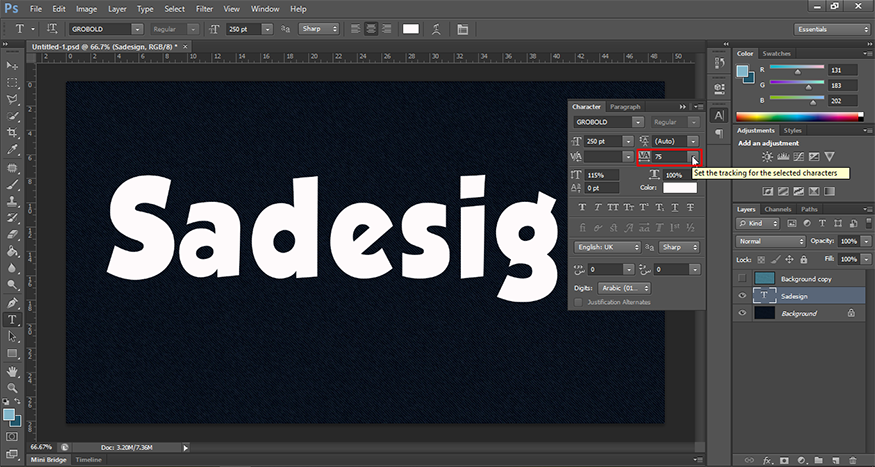This screenshot has width=875, height=467.
Task: Select the Hand tool
Action: pos(12,371)
